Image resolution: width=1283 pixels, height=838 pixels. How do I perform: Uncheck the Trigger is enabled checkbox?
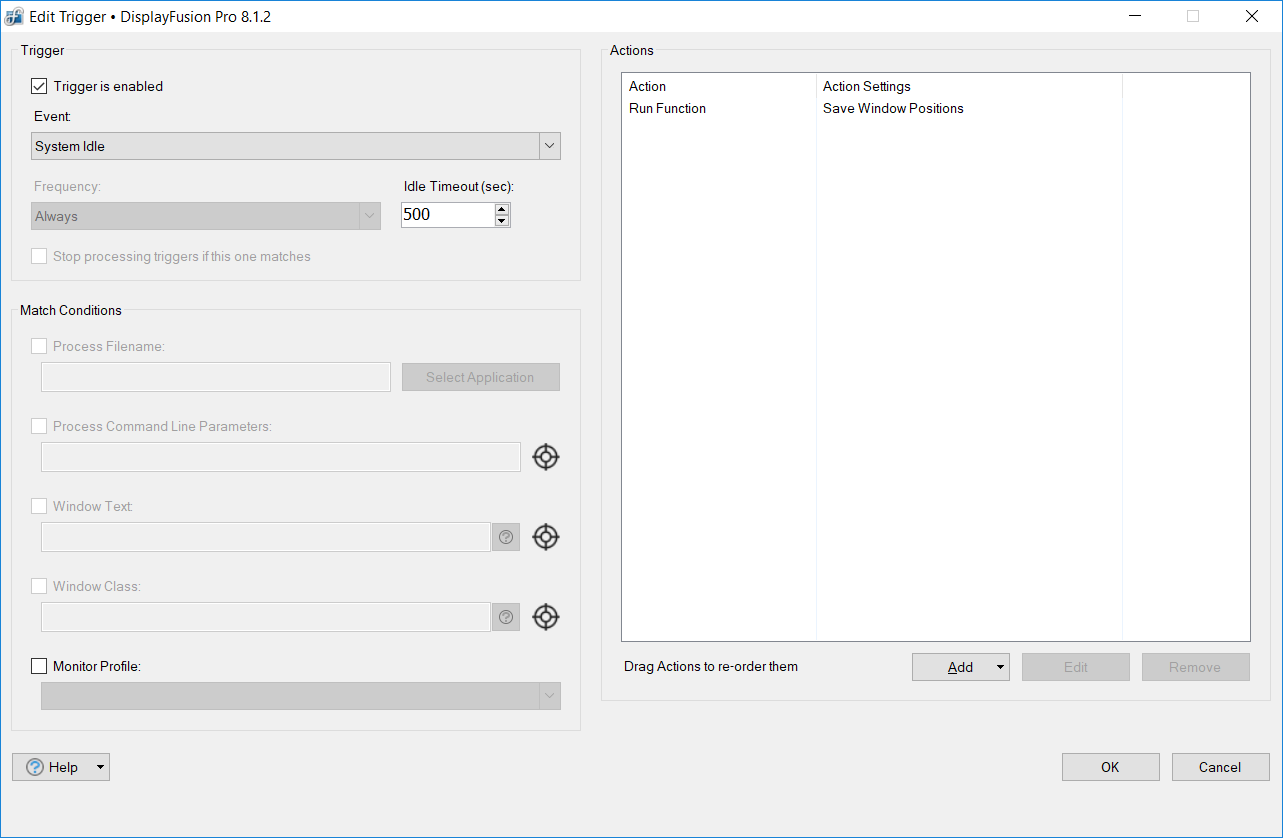(x=40, y=87)
